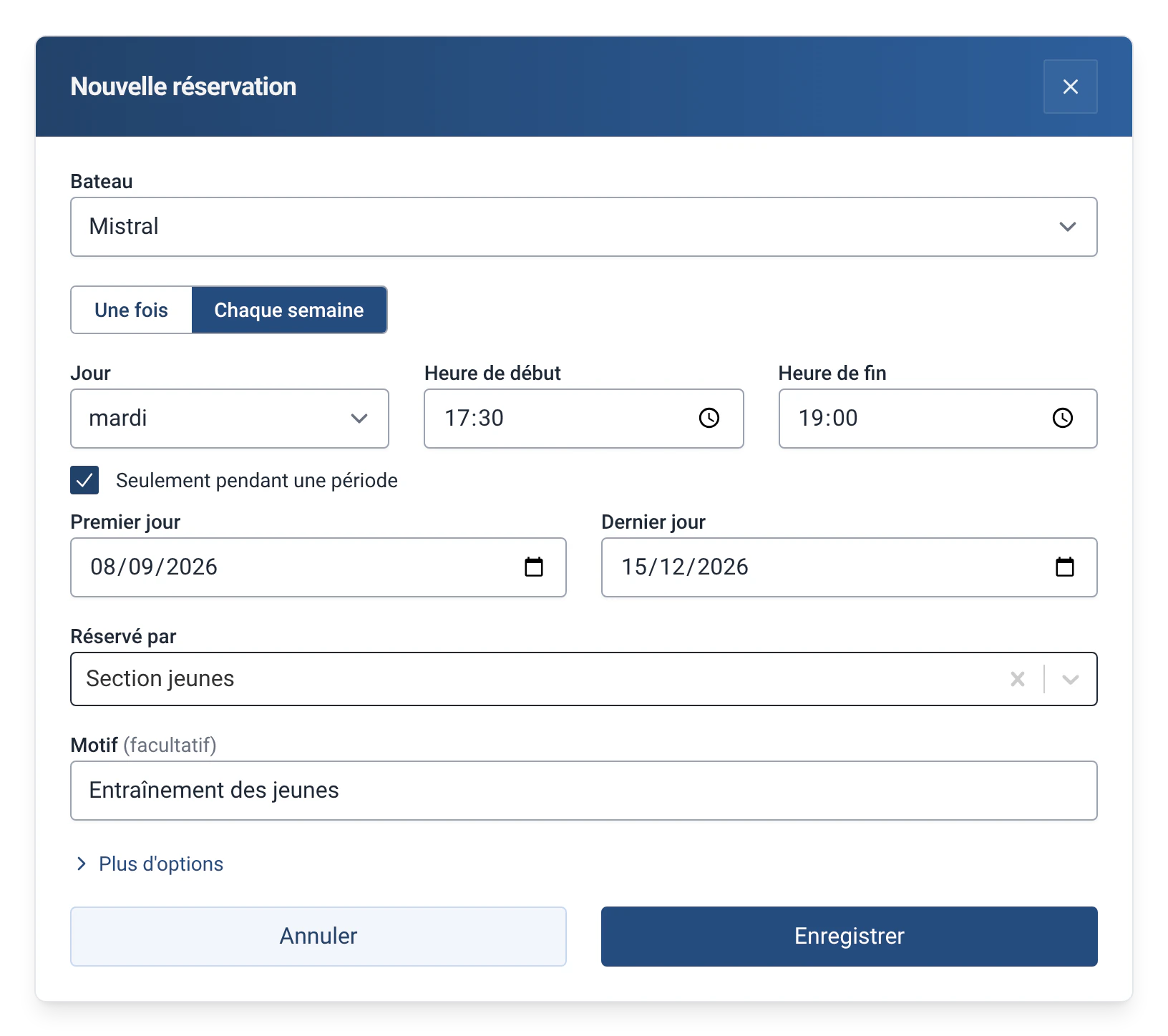This screenshot has width=1168, height=1036.
Task: Click the Annuler button
Action: coord(318,937)
